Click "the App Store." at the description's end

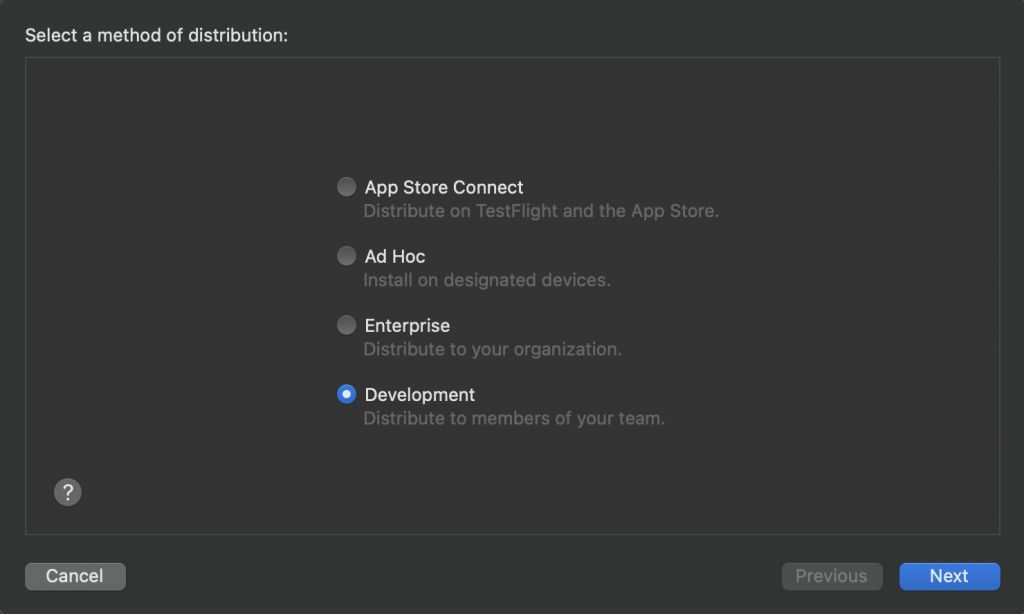[x=660, y=211]
